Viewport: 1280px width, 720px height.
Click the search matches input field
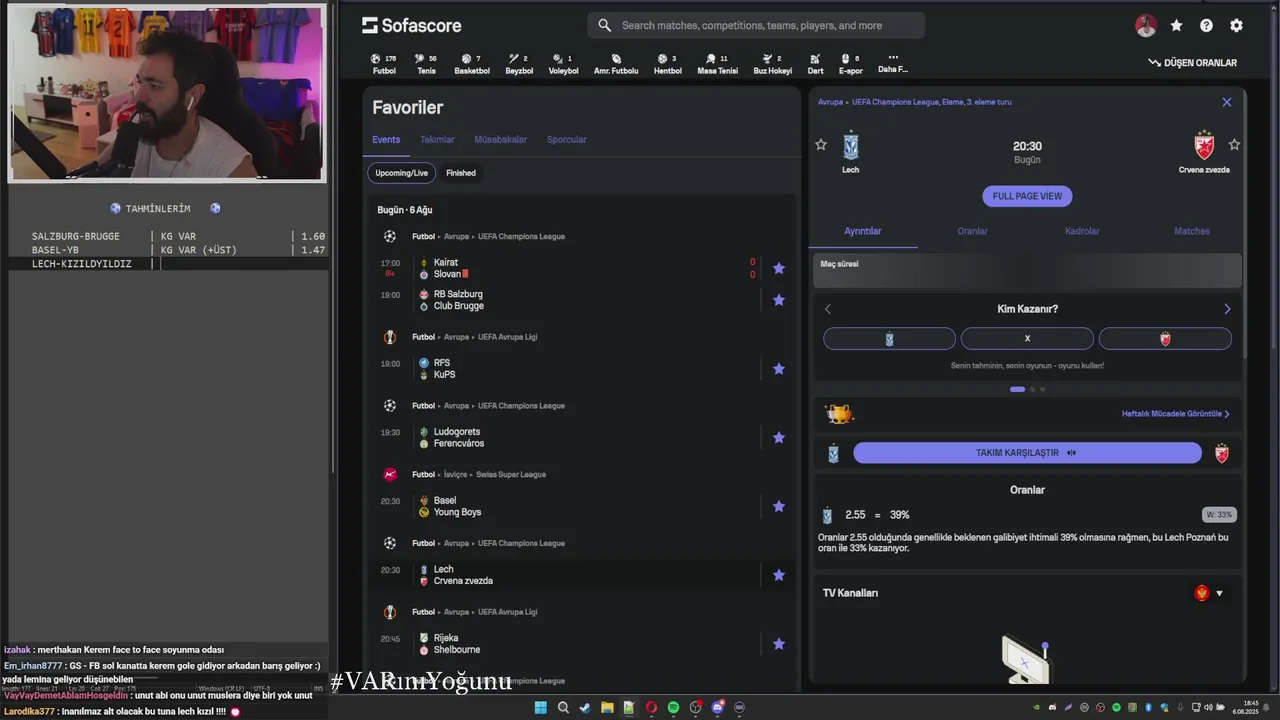pyautogui.click(x=756, y=25)
